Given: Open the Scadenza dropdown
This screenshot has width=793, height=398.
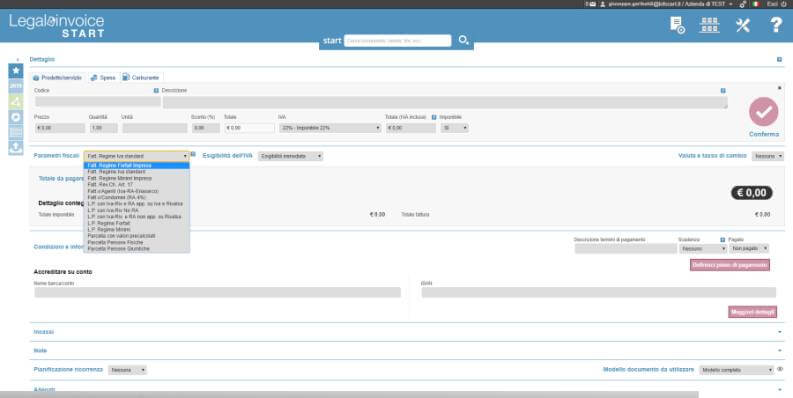Looking at the screenshot, I should (x=702, y=249).
